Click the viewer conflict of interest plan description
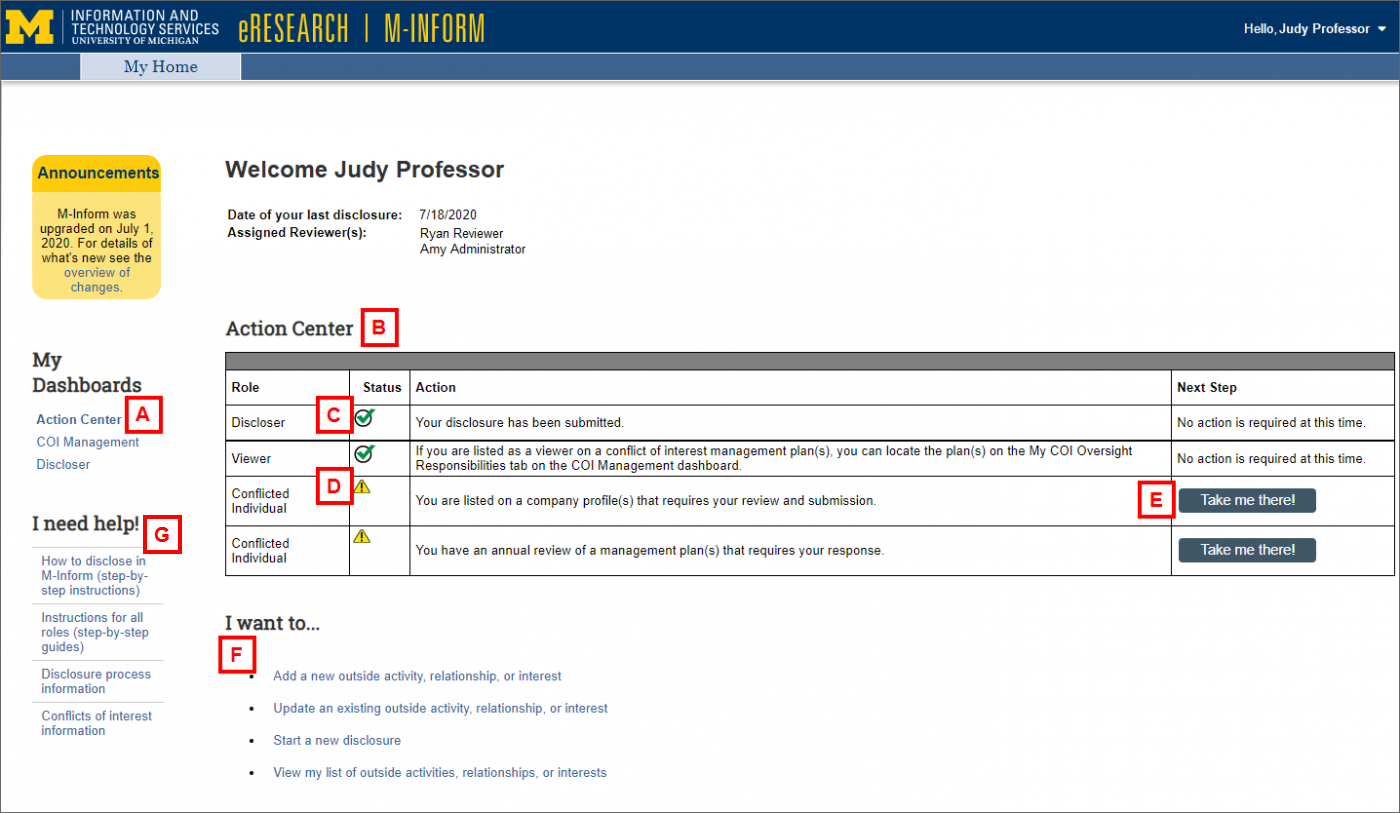 [774, 458]
